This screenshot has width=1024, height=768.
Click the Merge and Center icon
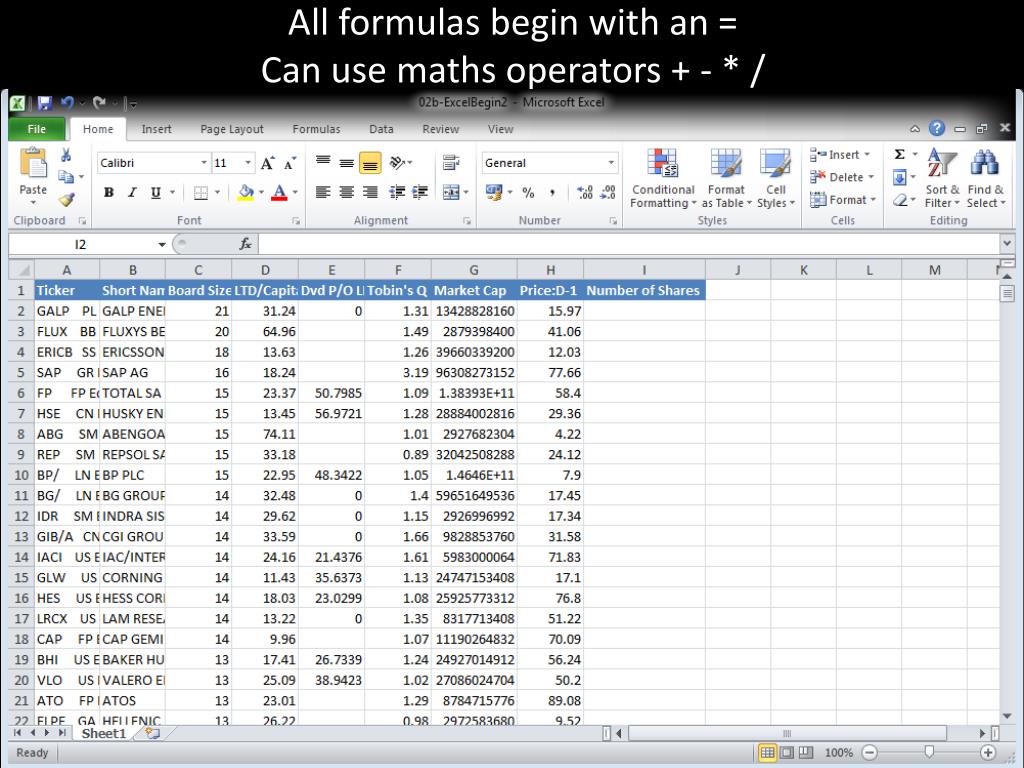point(451,192)
